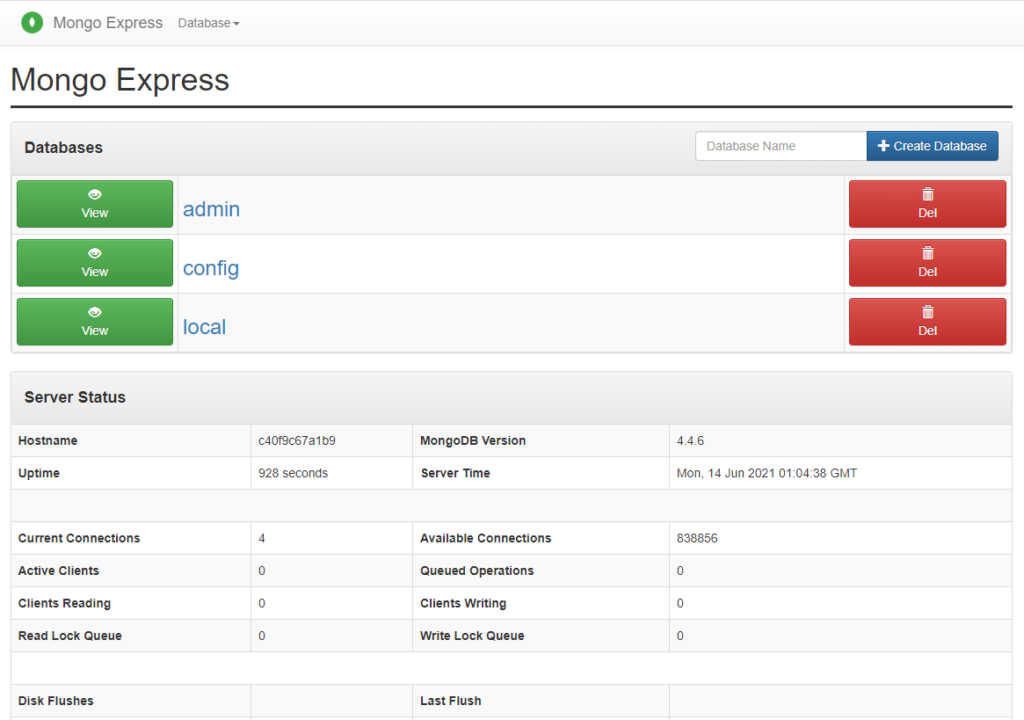Expand the Database dropdown menu
The image size is (1024, 720).
[x=208, y=23]
